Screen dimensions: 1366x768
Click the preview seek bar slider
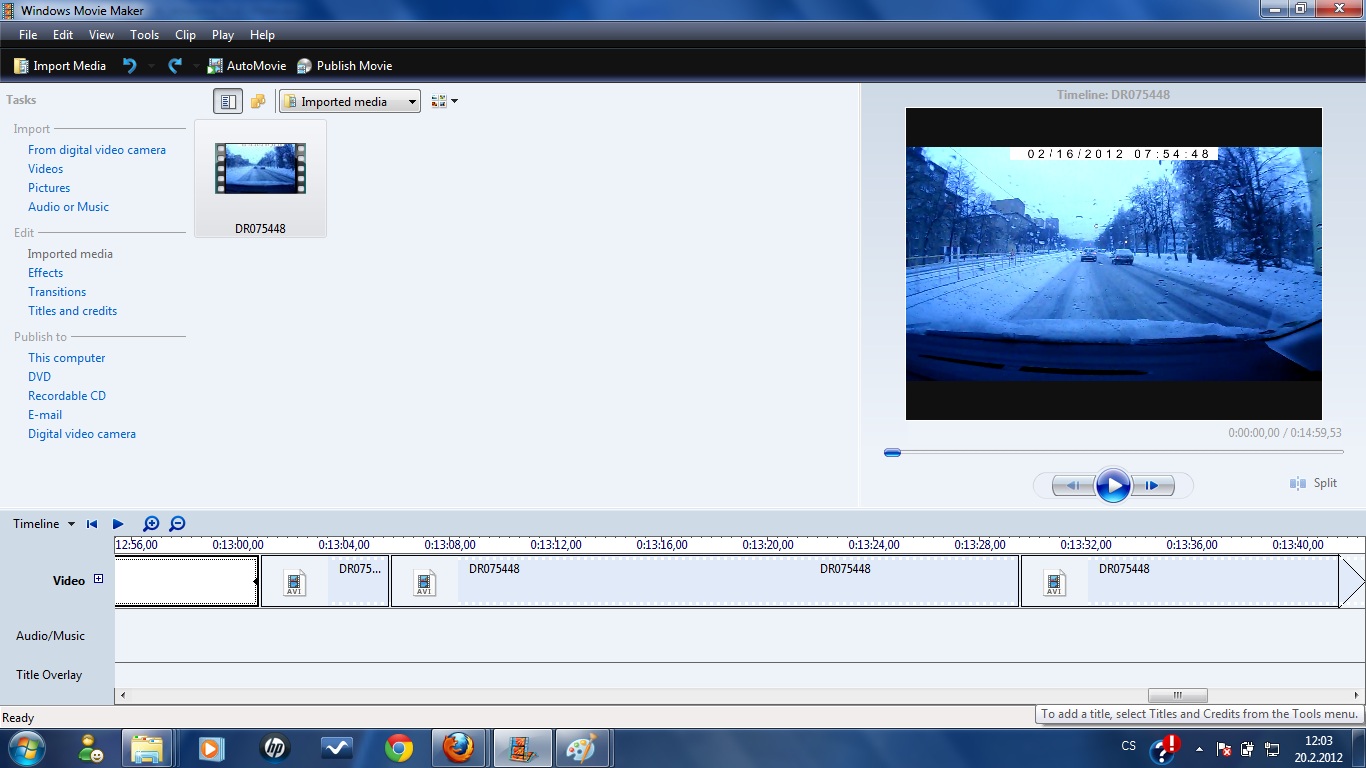tap(892, 453)
